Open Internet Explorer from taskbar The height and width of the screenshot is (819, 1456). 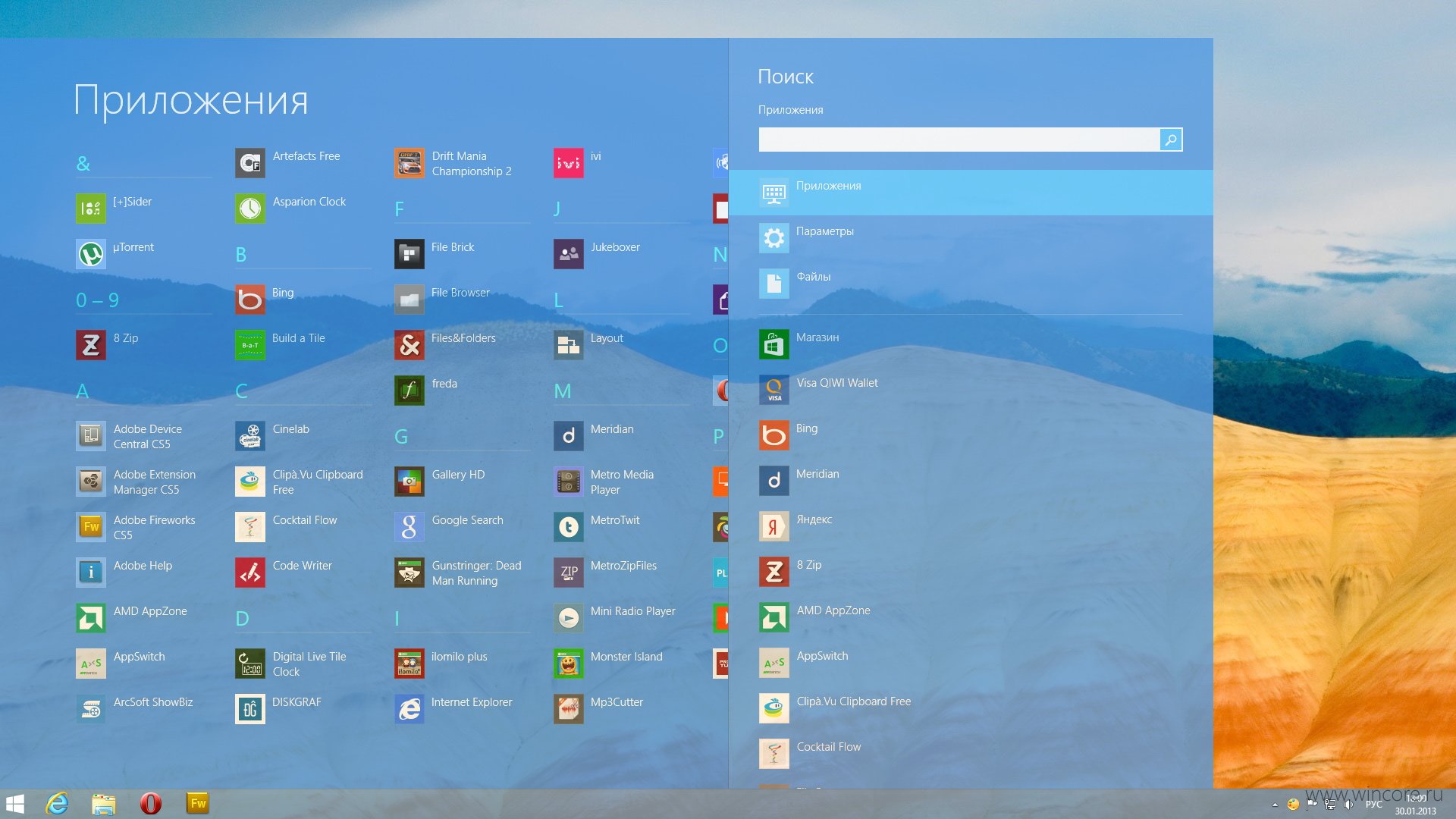pos(57,803)
